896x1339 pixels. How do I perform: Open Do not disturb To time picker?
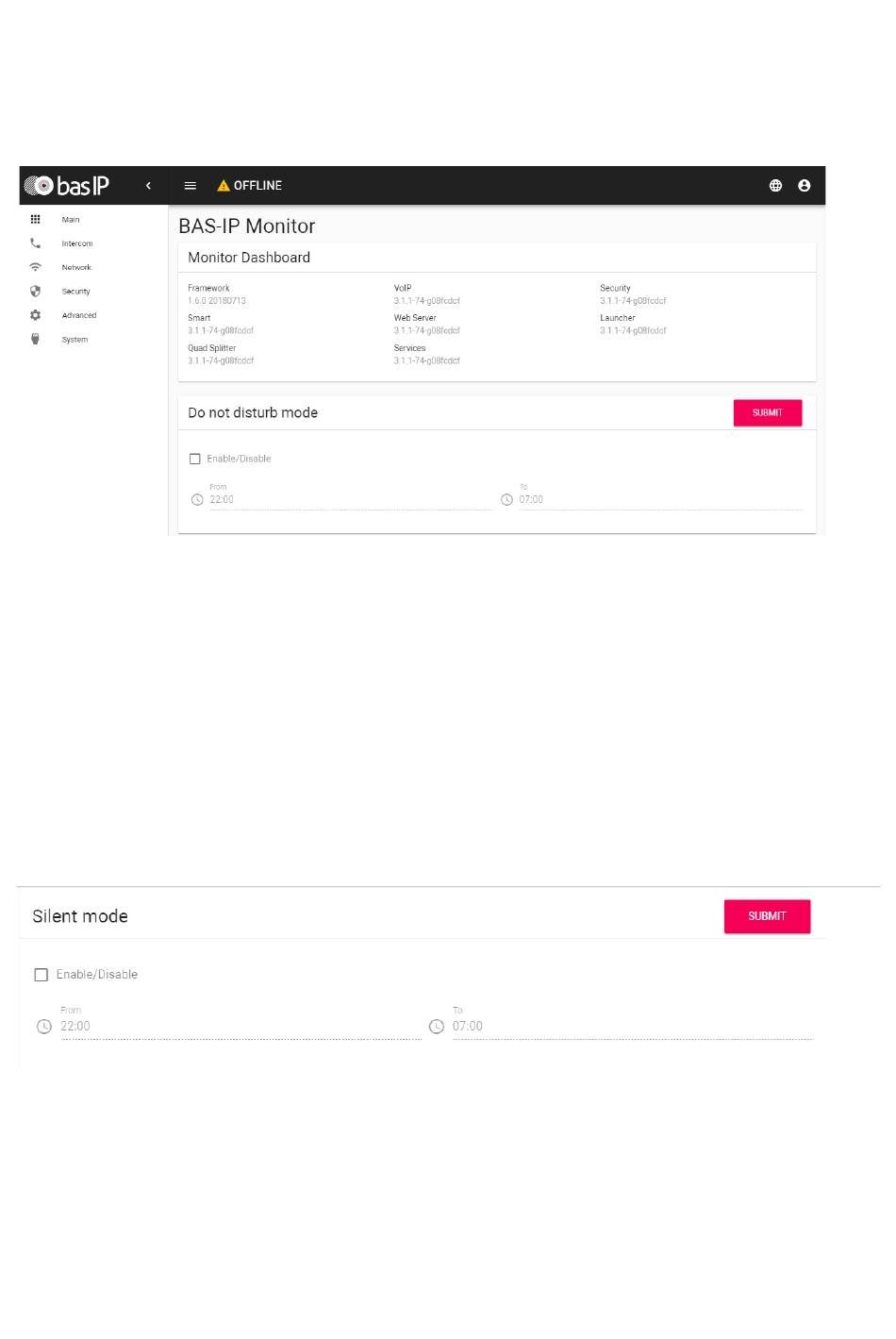pos(660,500)
